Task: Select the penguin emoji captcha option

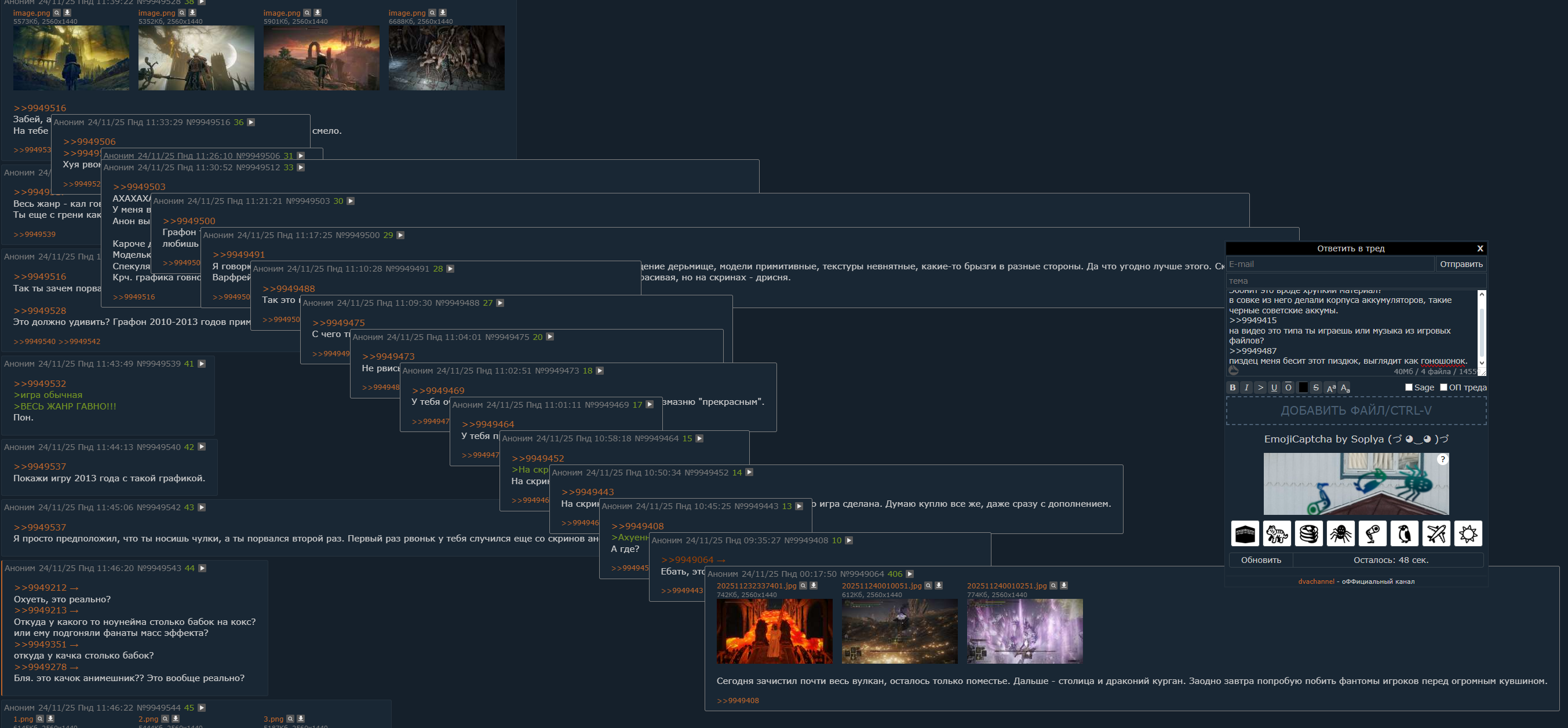Action: coord(1404,533)
